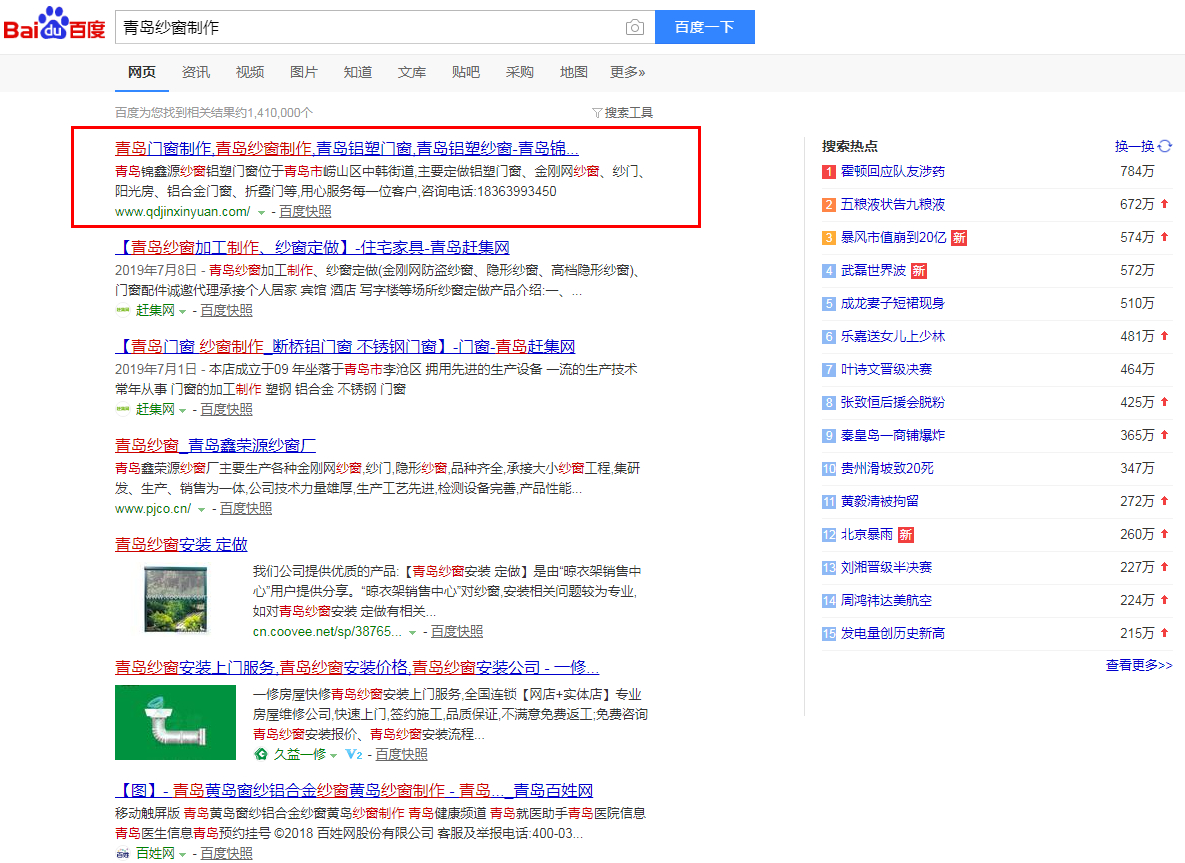This screenshot has width=1185, height=863.
Task: Switch to the 贴吧 tab
Action: (466, 72)
